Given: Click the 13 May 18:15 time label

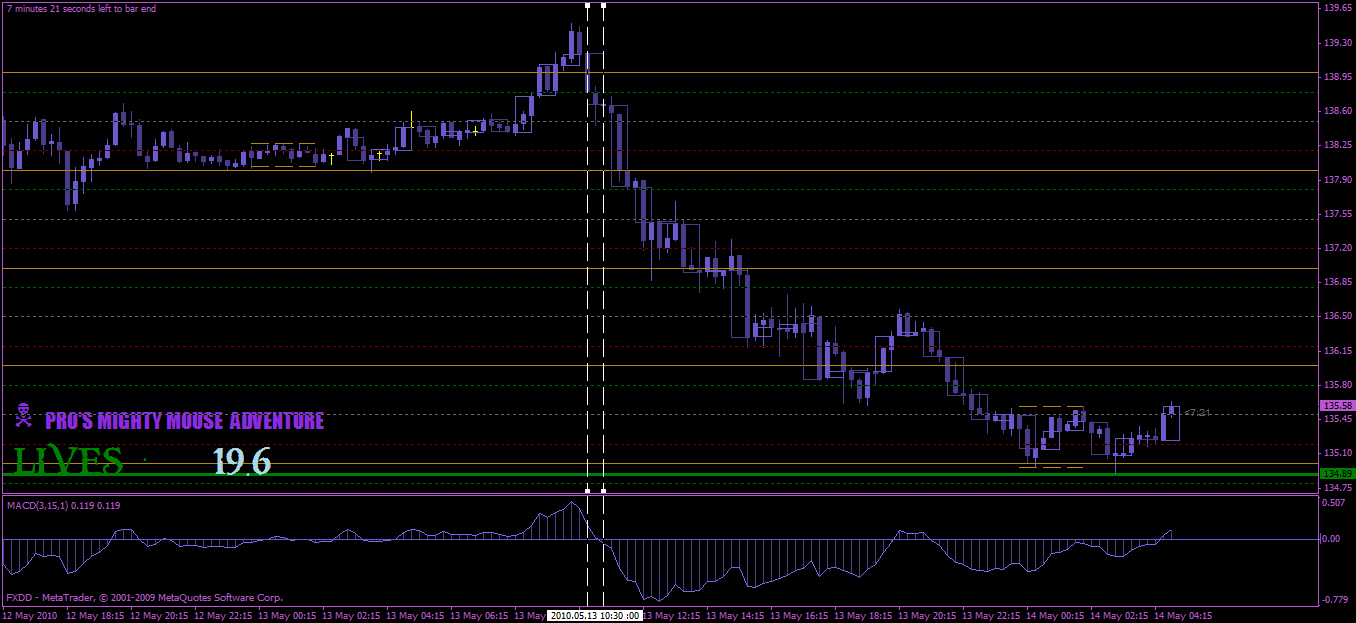Looking at the screenshot, I should tap(865, 616).
